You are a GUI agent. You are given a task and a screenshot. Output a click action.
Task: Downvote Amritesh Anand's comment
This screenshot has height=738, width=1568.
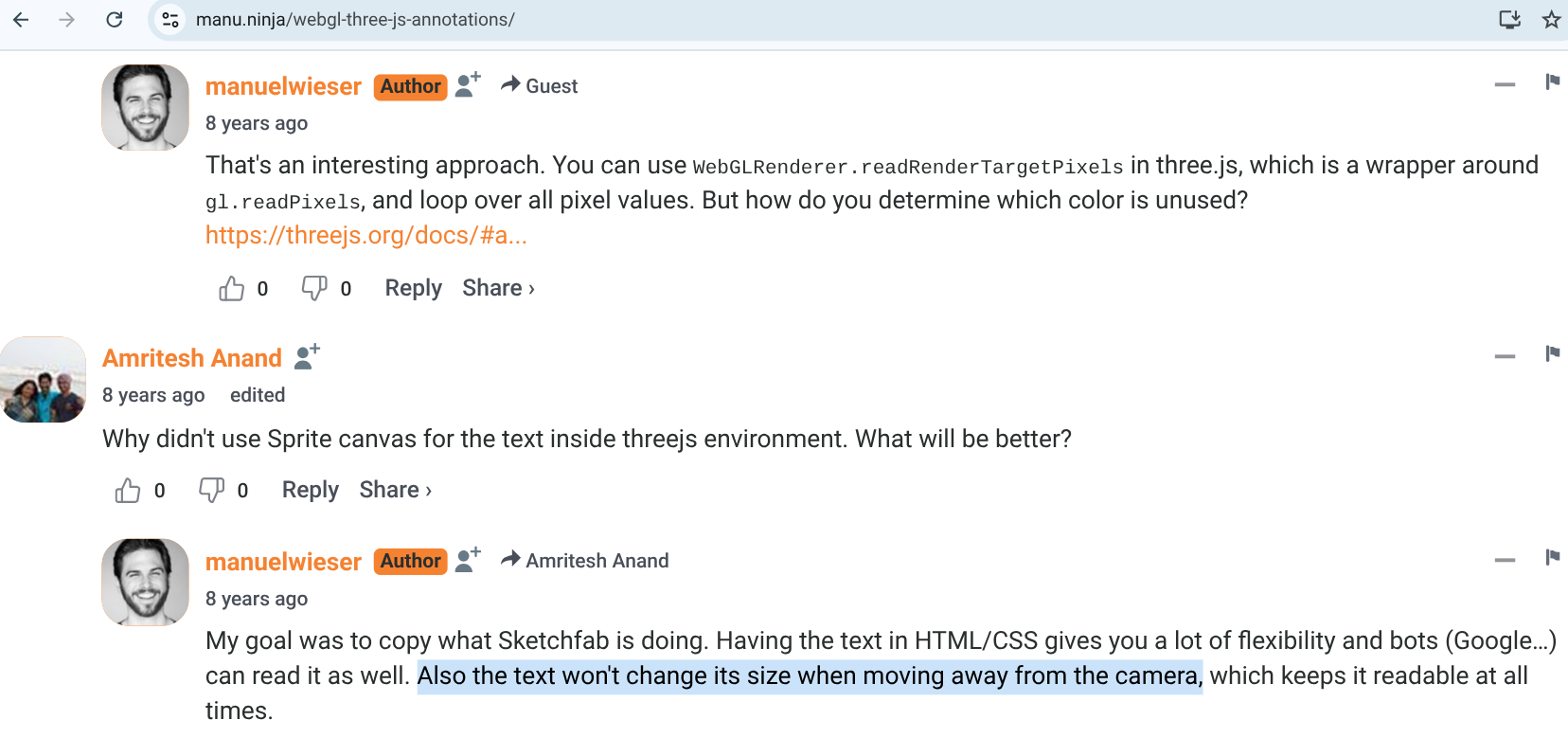coord(211,490)
